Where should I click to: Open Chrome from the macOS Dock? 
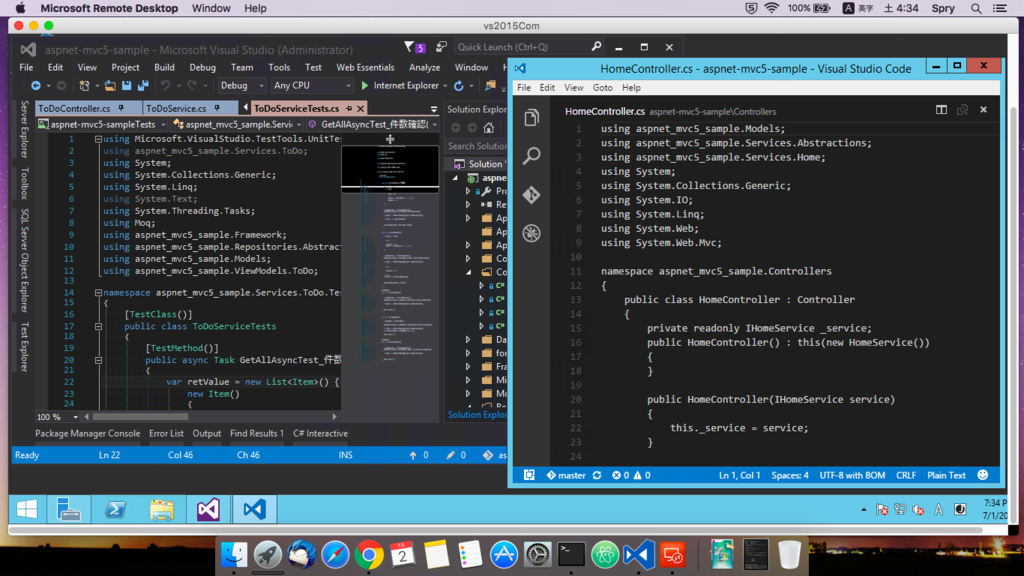pyautogui.click(x=369, y=555)
